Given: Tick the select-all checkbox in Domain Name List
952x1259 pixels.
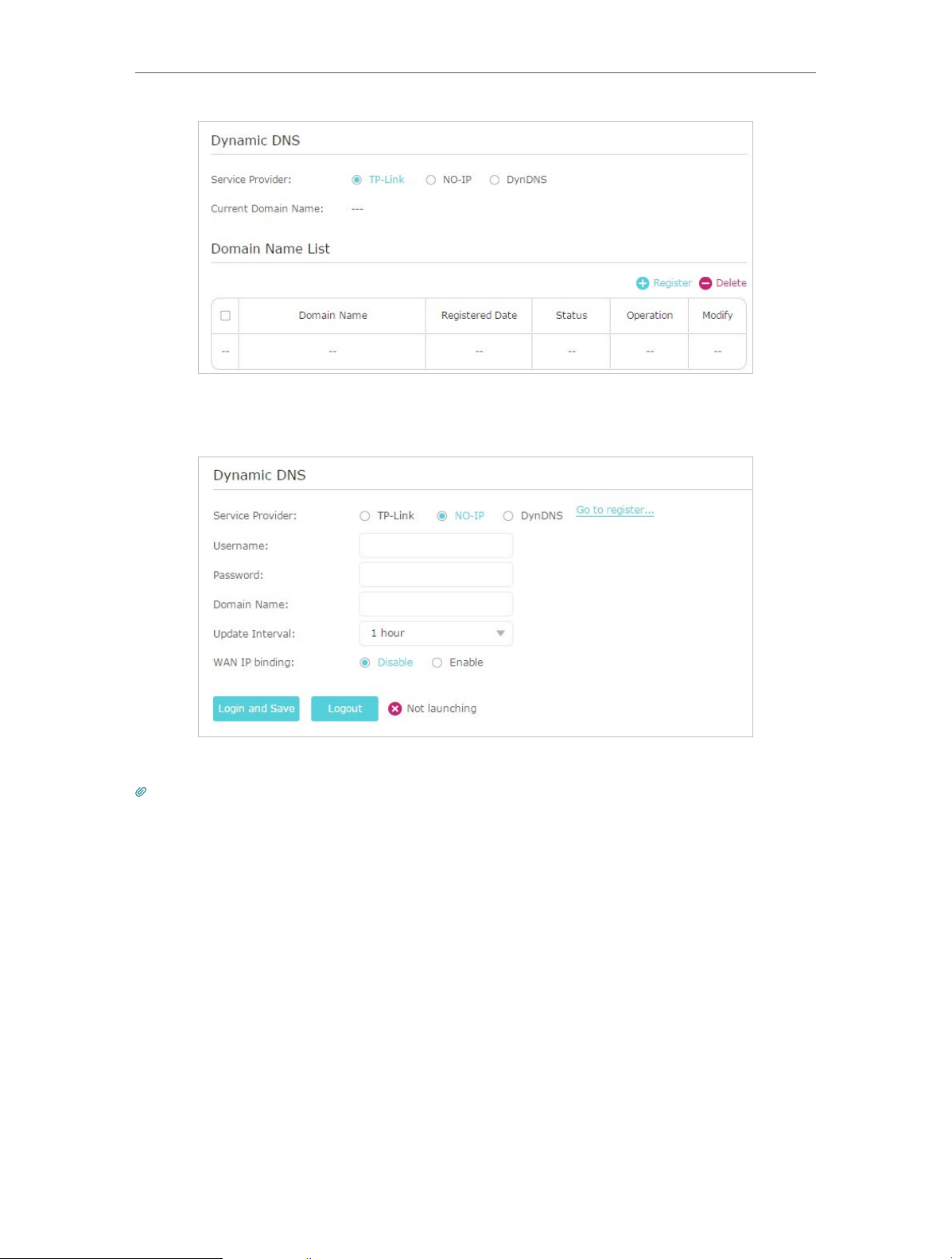Looking at the screenshot, I should point(225,316).
